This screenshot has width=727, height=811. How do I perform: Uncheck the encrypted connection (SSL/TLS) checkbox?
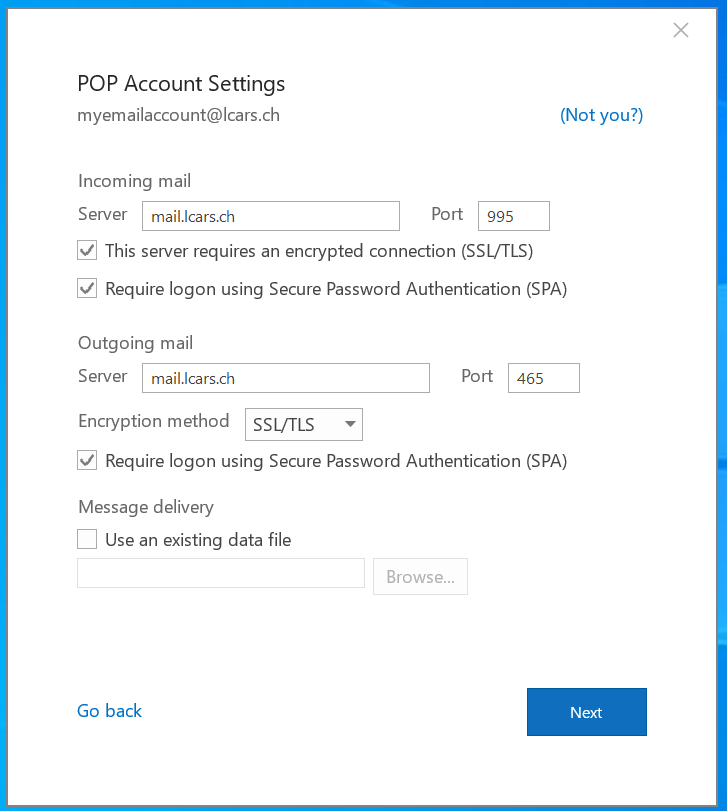click(88, 251)
